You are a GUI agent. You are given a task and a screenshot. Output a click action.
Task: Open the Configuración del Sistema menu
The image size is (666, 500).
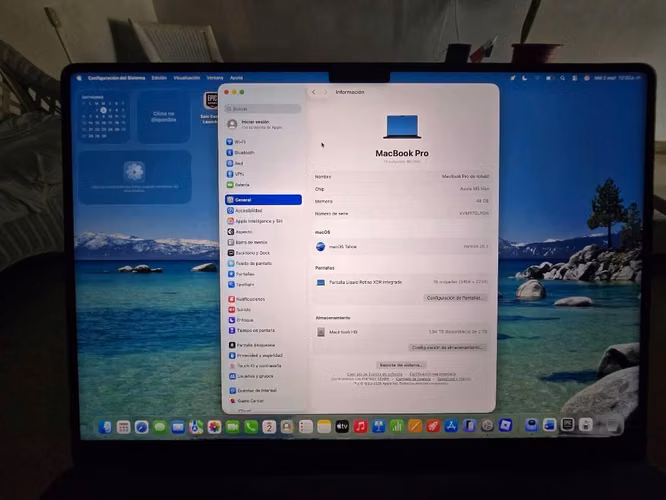(116, 78)
